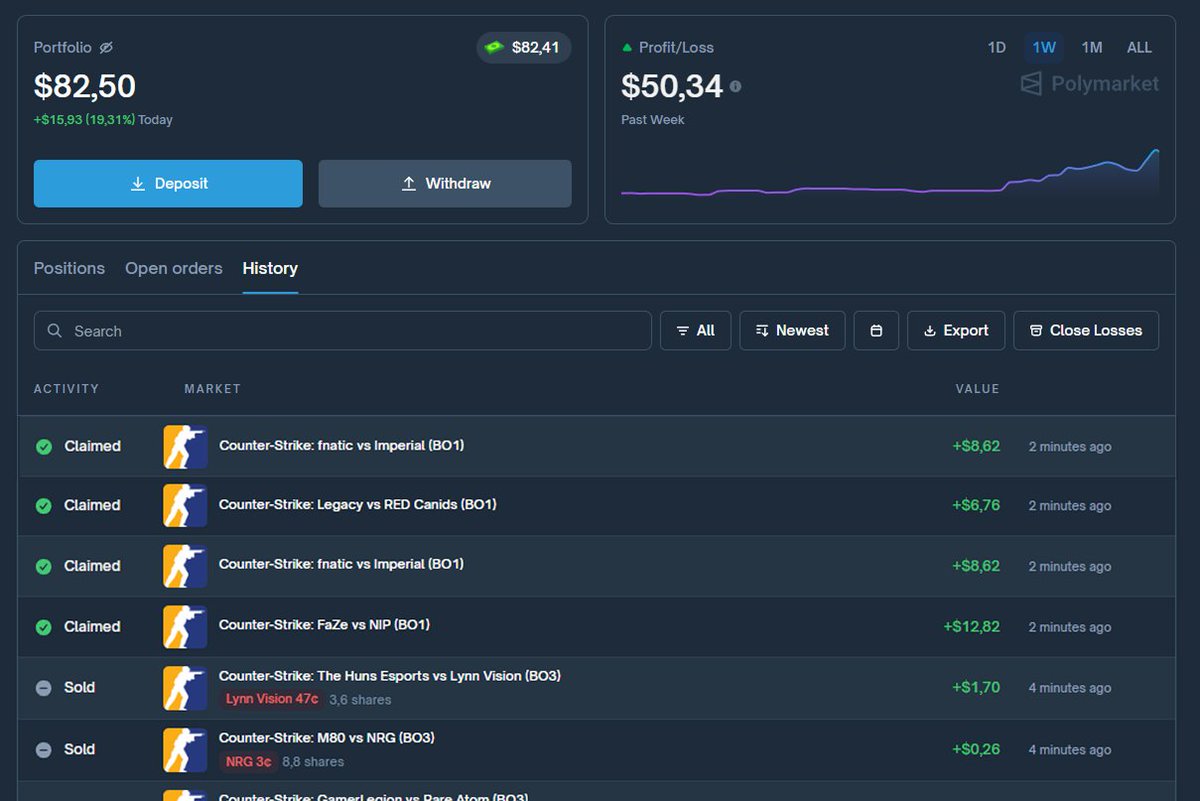Open the calendar date filter
The height and width of the screenshot is (801, 1200).
pos(876,330)
